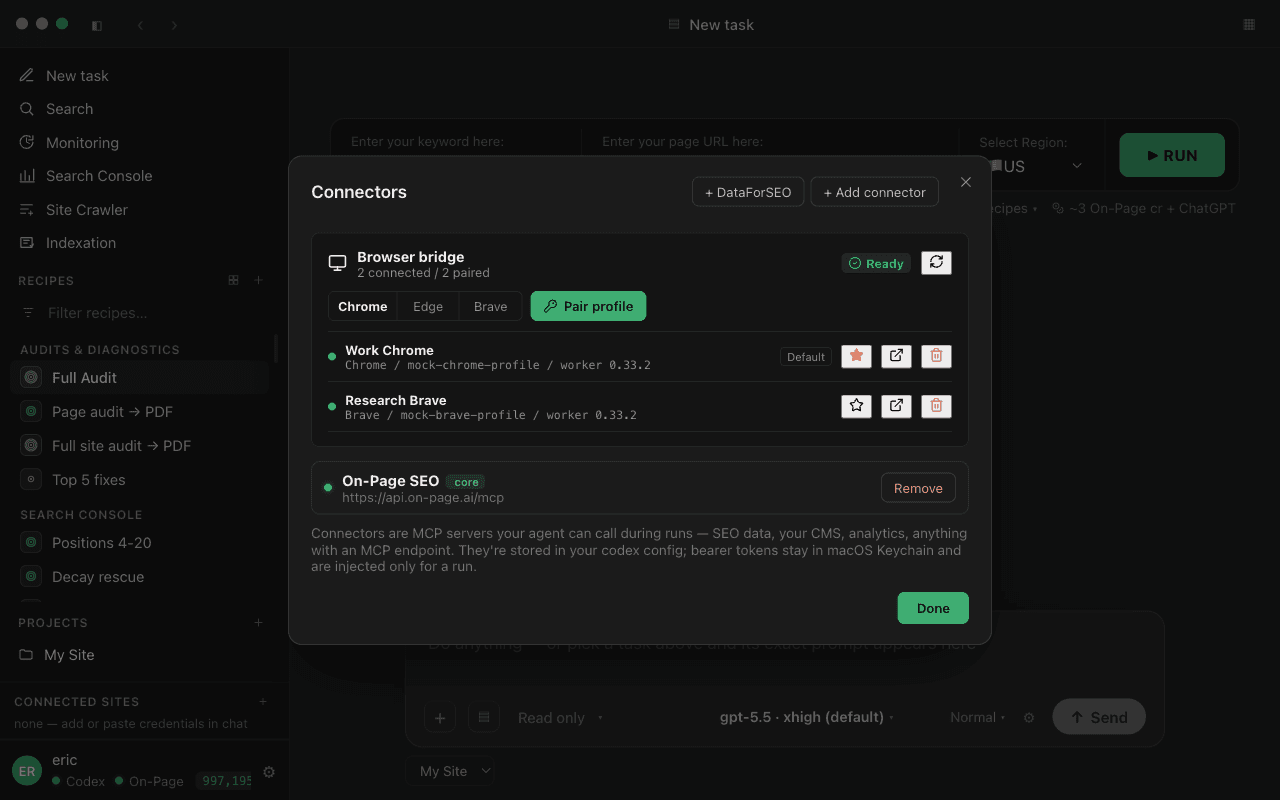Screen dimensions: 1280x800
Task: Click the Add connector button
Action: [x=875, y=192]
